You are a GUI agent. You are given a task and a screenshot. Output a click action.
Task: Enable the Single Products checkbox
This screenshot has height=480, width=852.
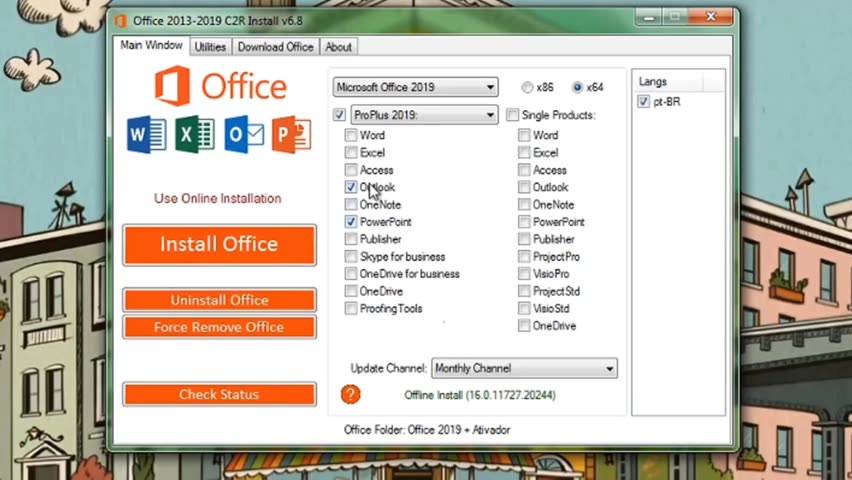coord(512,115)
